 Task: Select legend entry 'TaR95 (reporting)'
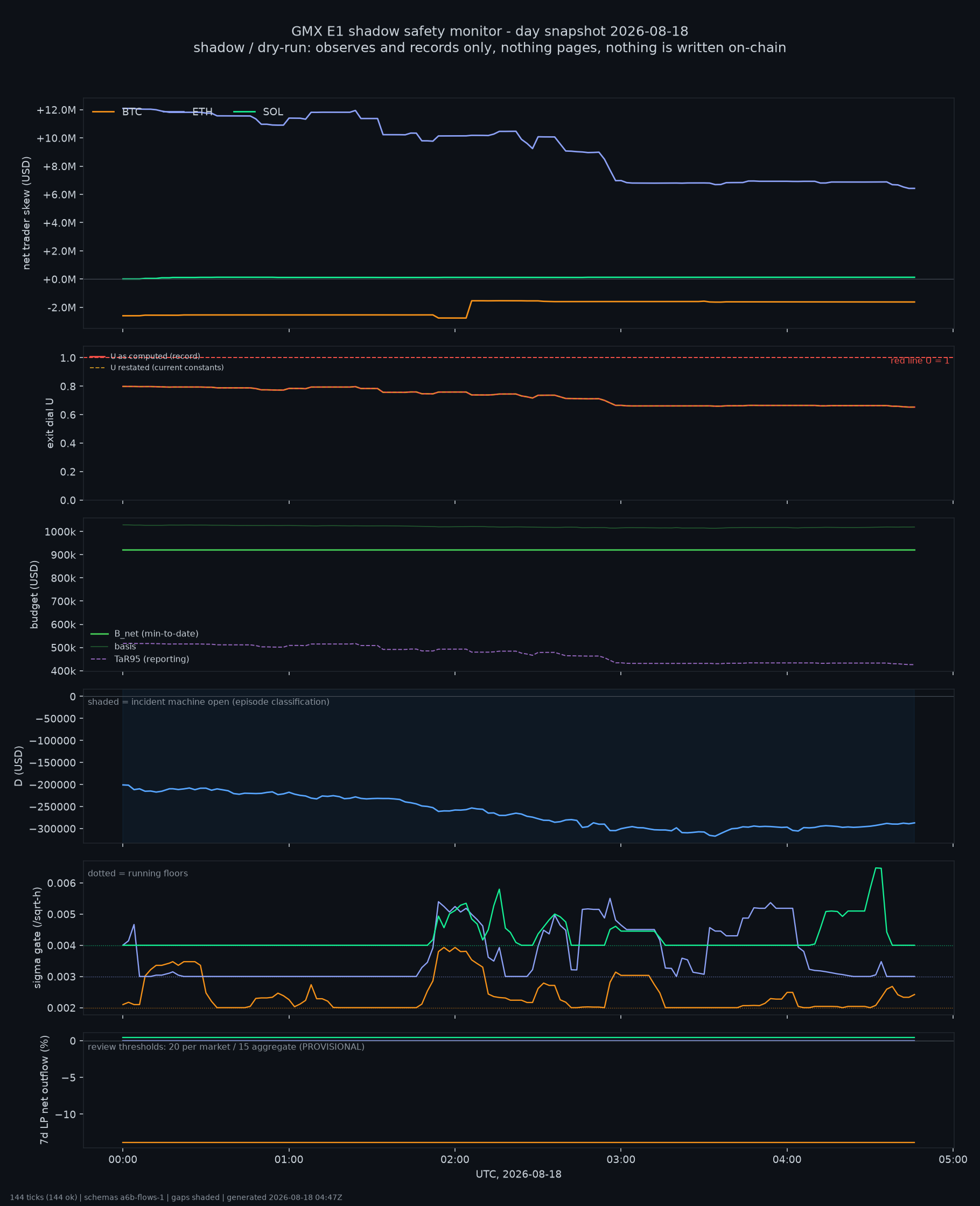(x=152, y=659)
